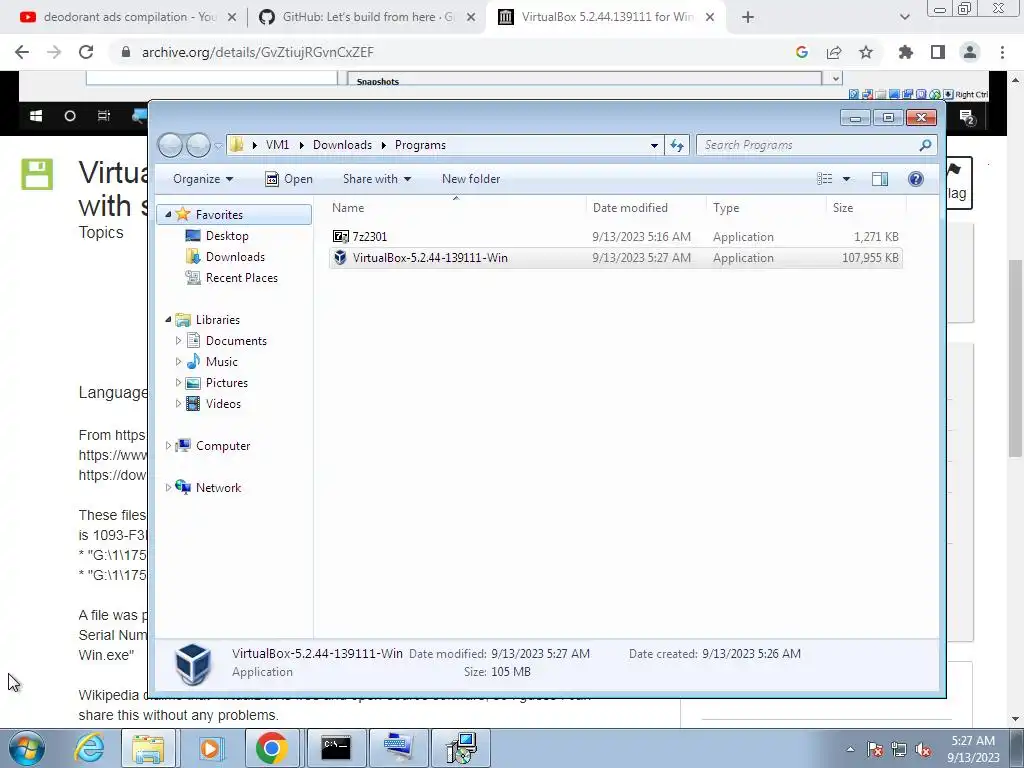Open a new Chrome tab
Image resolution: width=1024 pixels, height=768 pixels.
pyautogui.click(x=748, y=18)
